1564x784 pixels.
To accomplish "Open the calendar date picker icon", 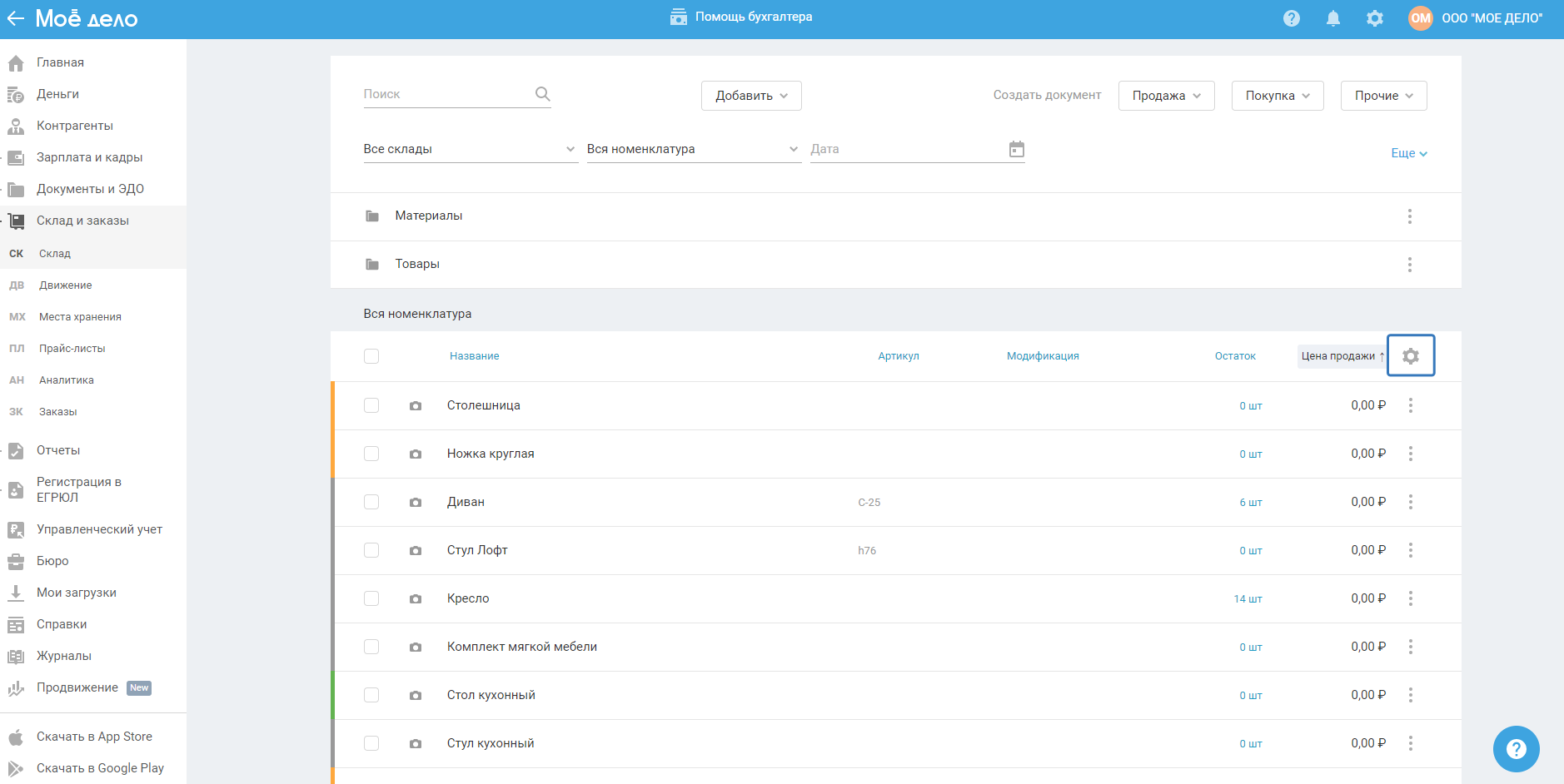I will click(x=1016, y=149).
